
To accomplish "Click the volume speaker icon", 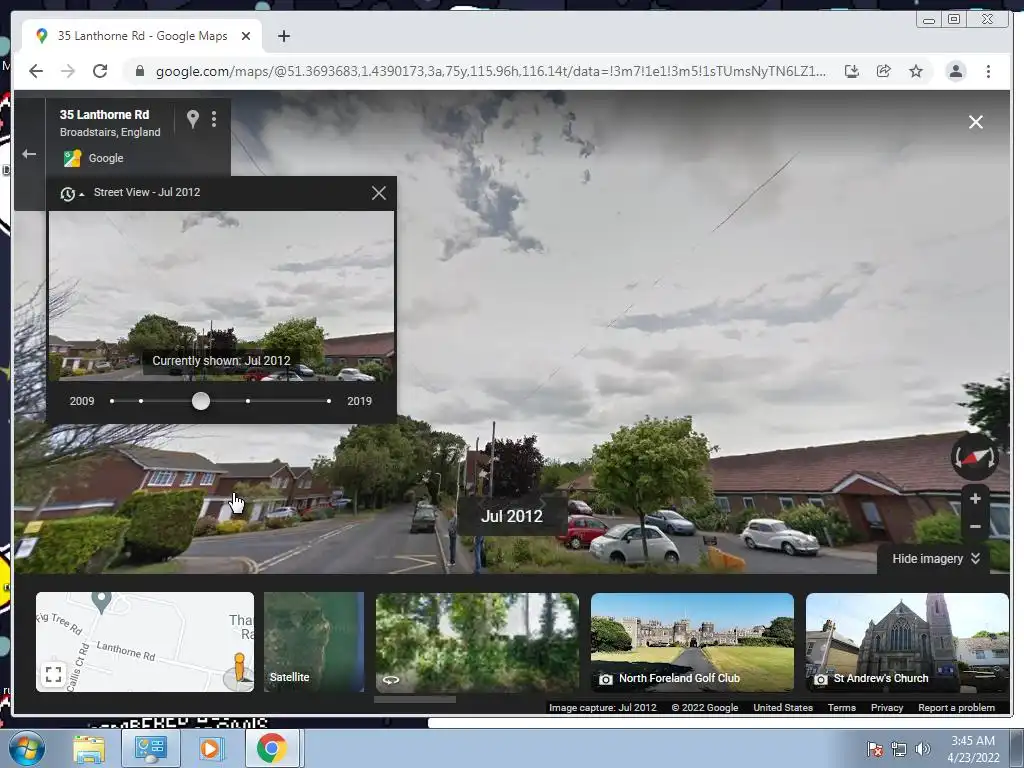I will [x=922, y=749].
